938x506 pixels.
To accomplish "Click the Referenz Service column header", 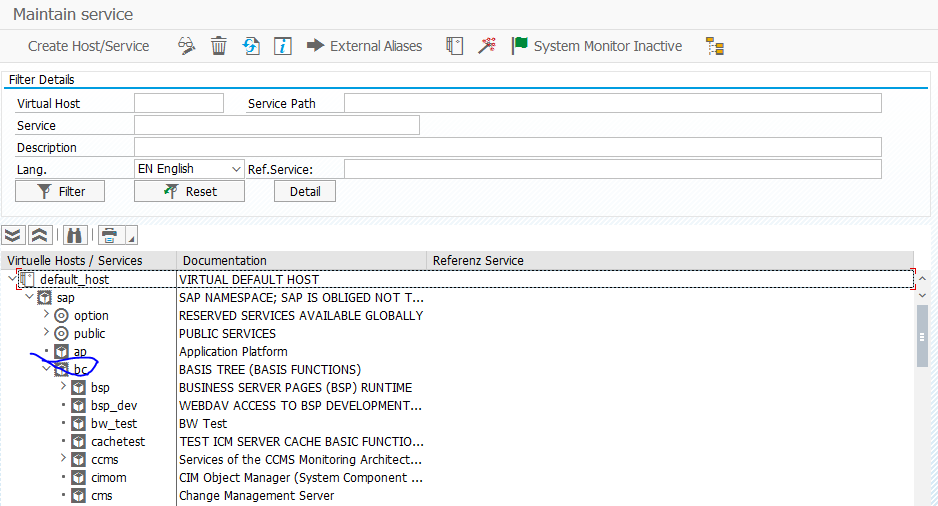I will 478,261.
